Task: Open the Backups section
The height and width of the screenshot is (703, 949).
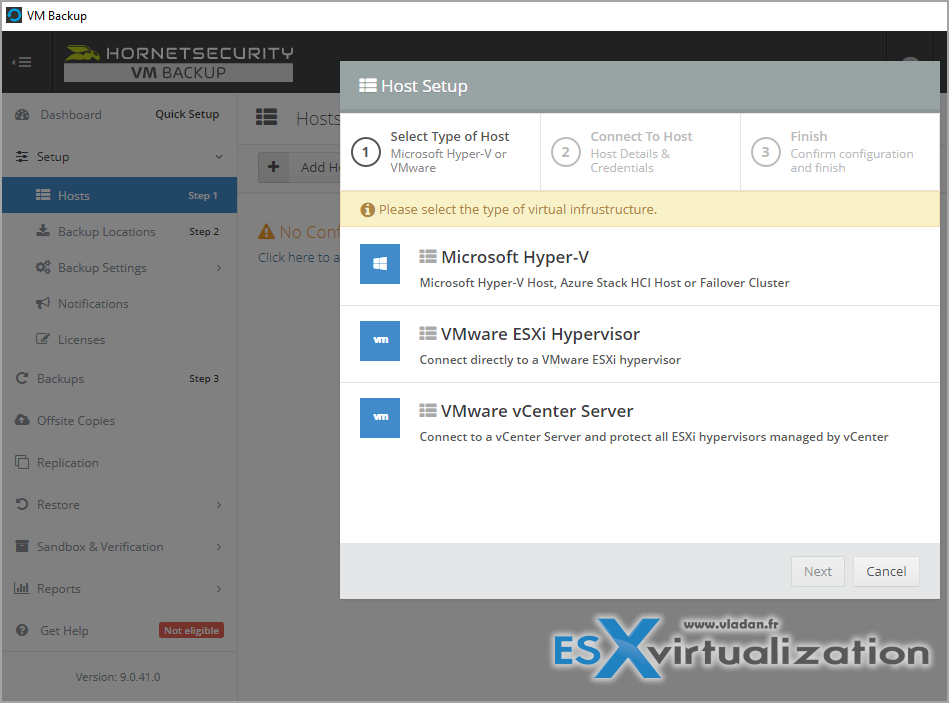Action: point(61,379)
